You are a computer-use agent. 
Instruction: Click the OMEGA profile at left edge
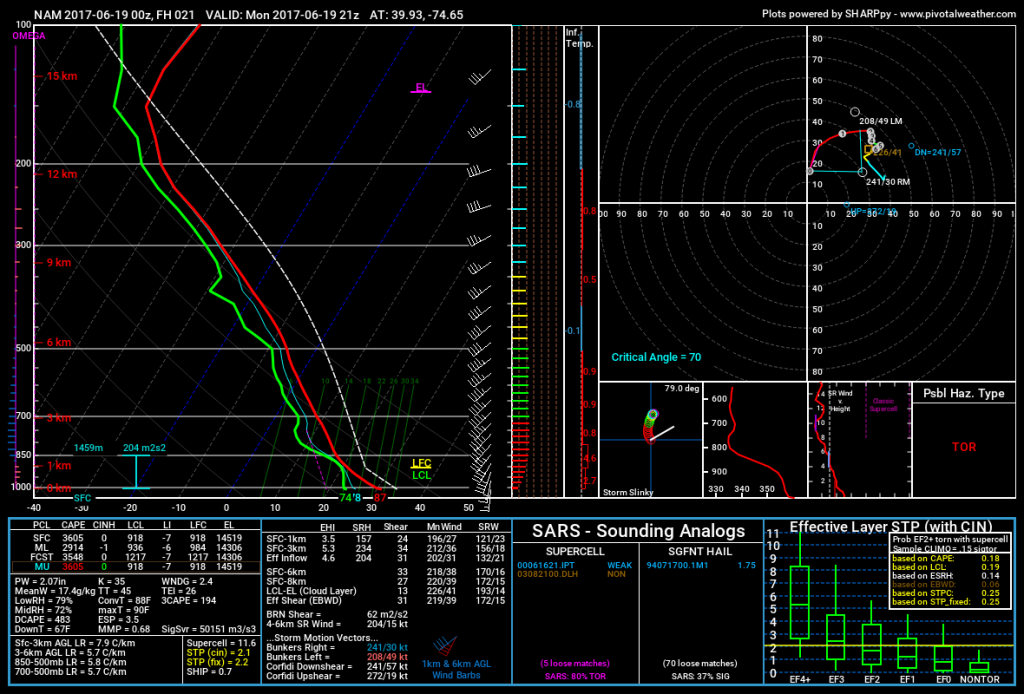(x=16, y=261)
